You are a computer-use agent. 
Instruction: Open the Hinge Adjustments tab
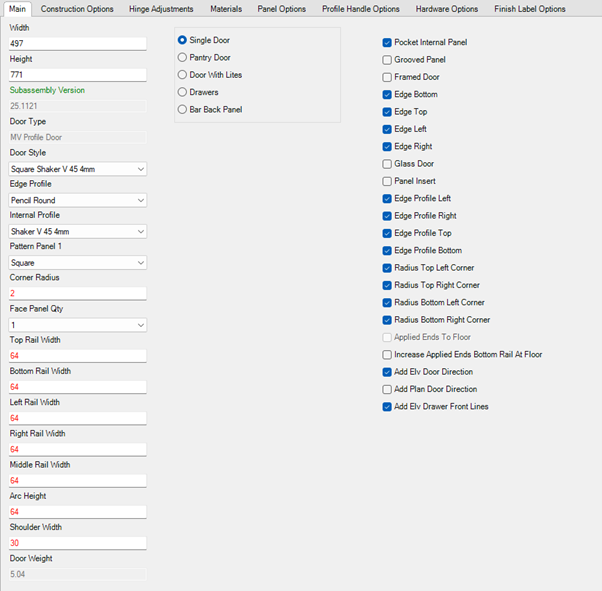tap(161, 9)
